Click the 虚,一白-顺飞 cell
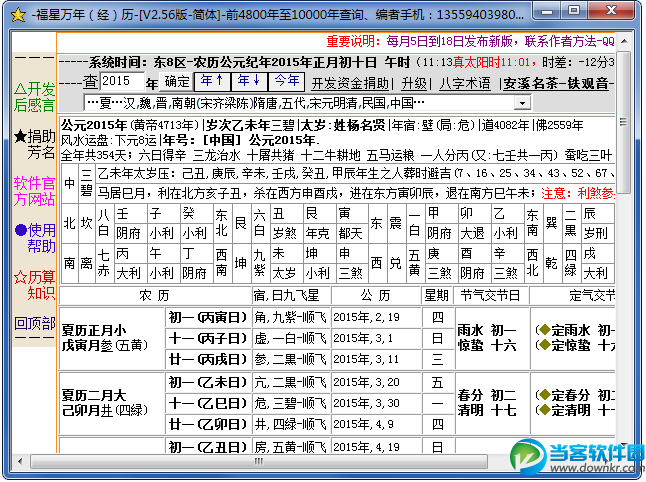The width and height of the screenshot is (646, 482). [x=291, y=339]
